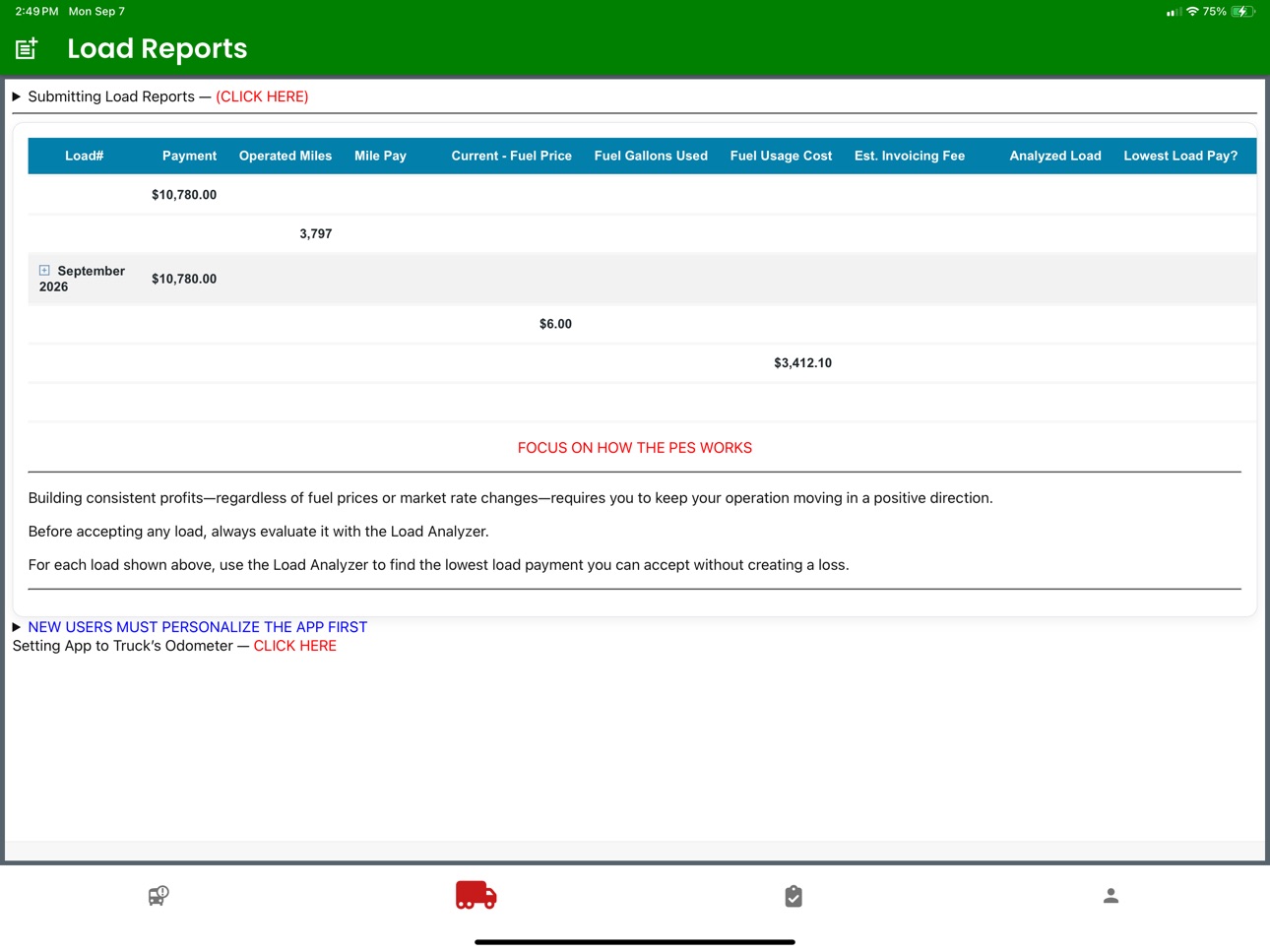1270x952 pixels.
Task: Click the Current - Fuel Price header
Action: pyautogui.click(x=511, y=156)
